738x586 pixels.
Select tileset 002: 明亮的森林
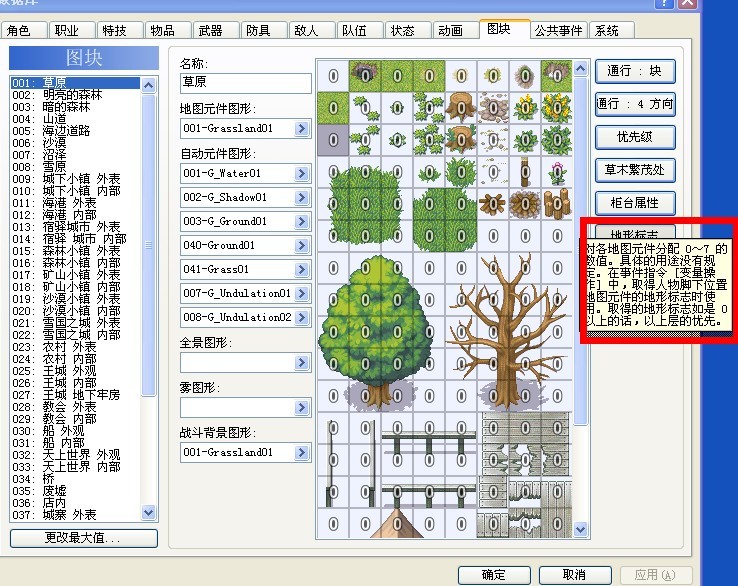coord(75,95)
